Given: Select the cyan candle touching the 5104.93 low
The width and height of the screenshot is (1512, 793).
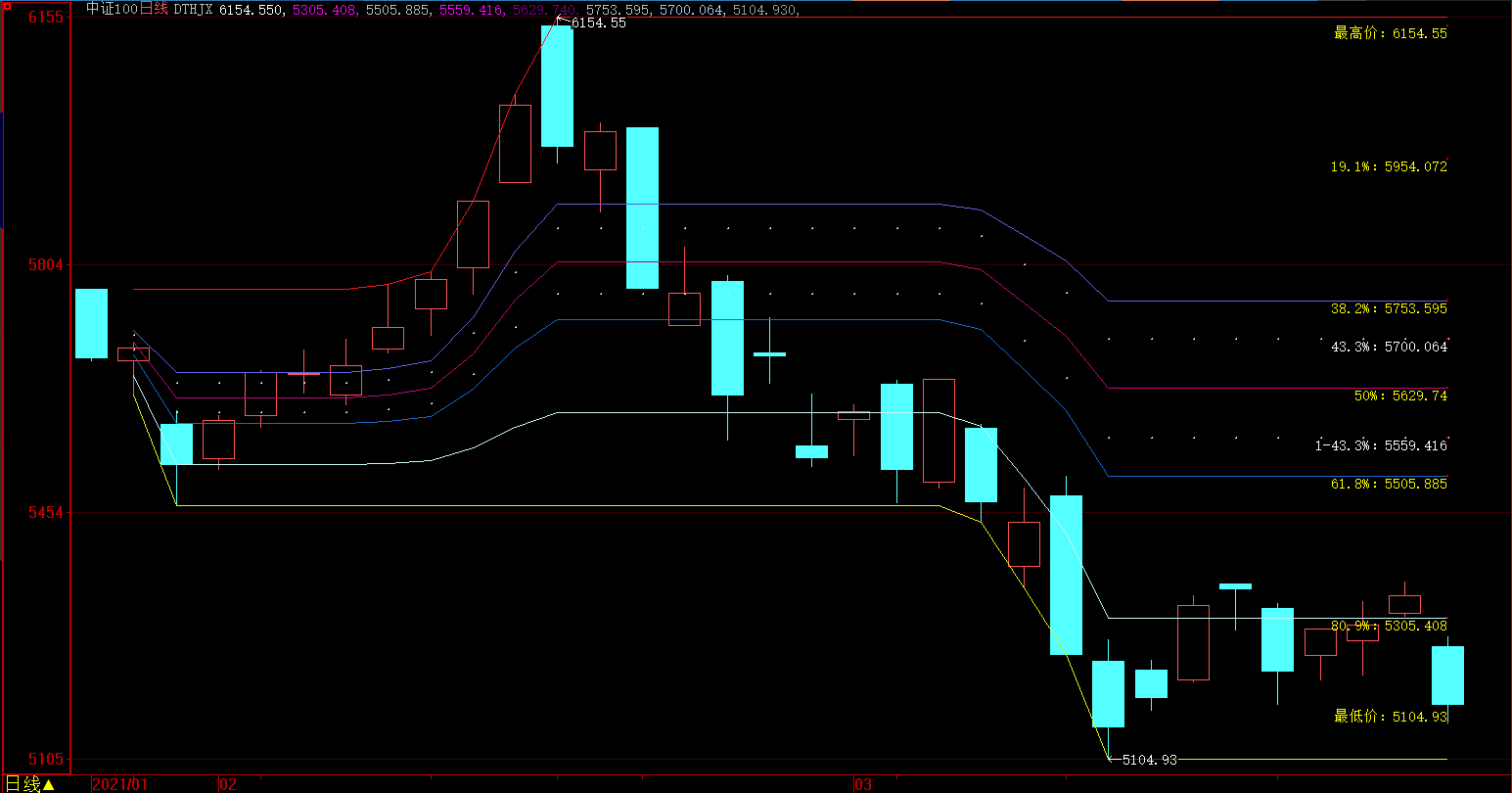Looking at the screenshot, I should (1108, 694).
